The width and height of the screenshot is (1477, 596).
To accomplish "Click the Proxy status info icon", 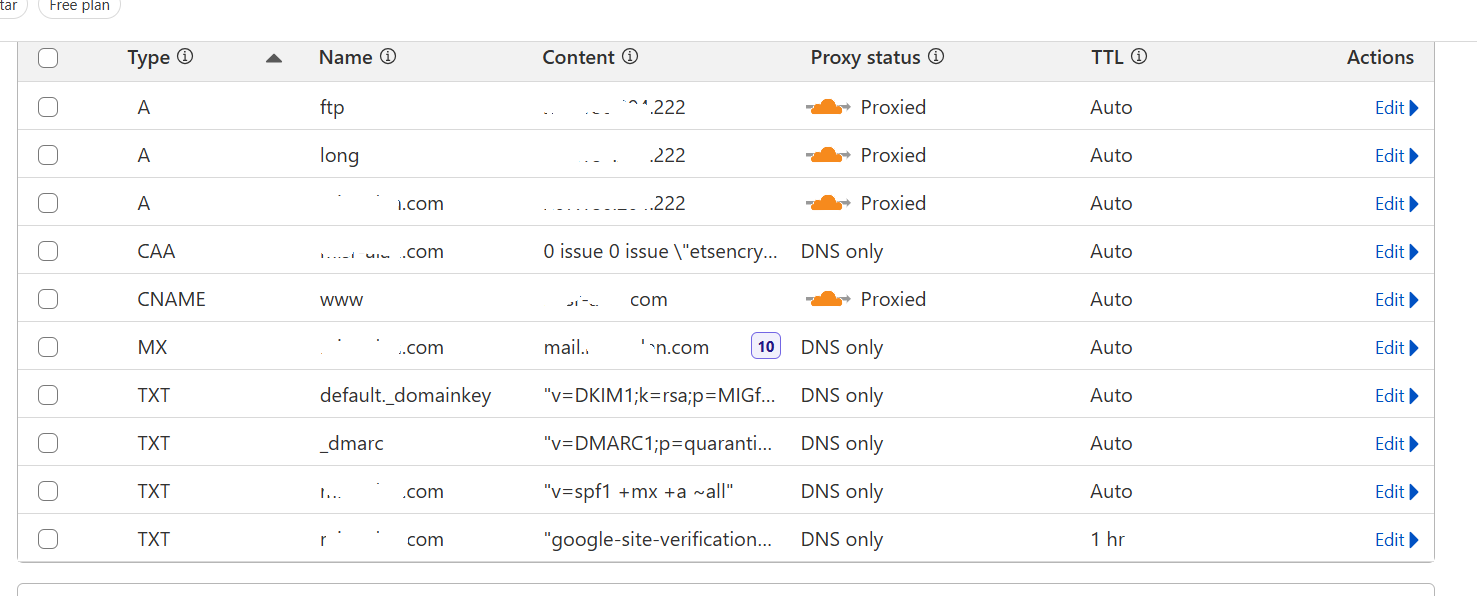I will (936, 57).
